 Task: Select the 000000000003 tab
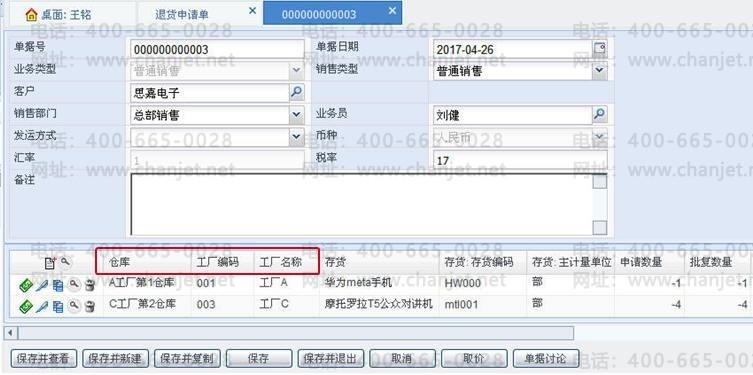coord(332,13)
